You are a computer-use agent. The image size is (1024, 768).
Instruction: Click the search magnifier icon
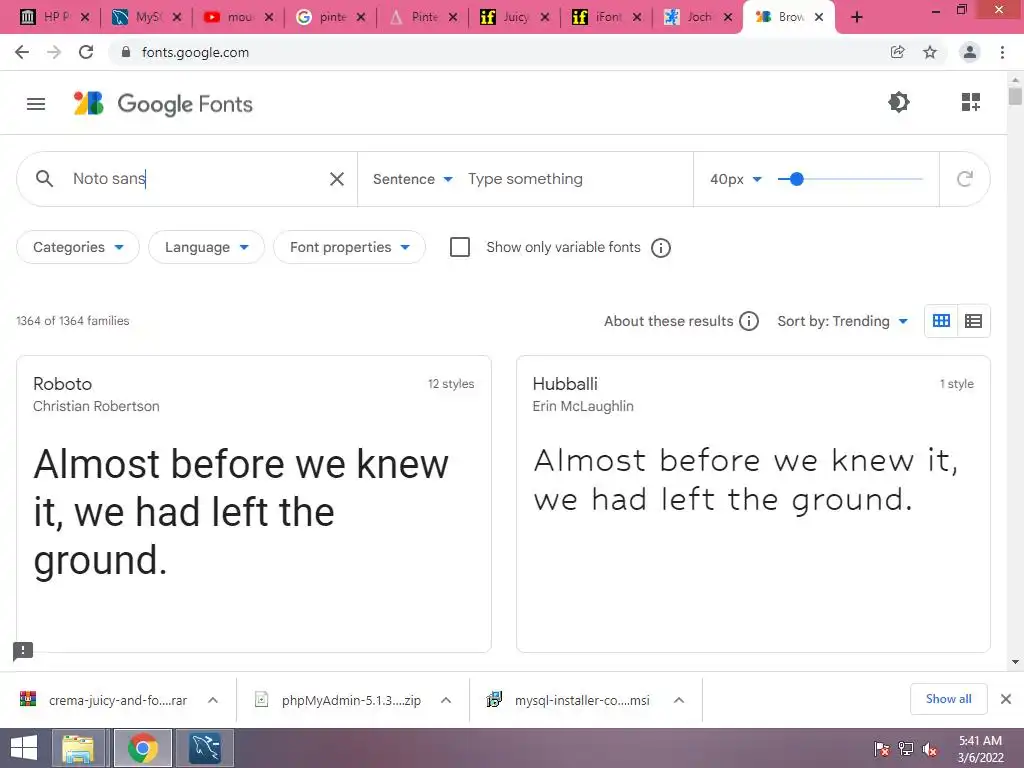44,178
